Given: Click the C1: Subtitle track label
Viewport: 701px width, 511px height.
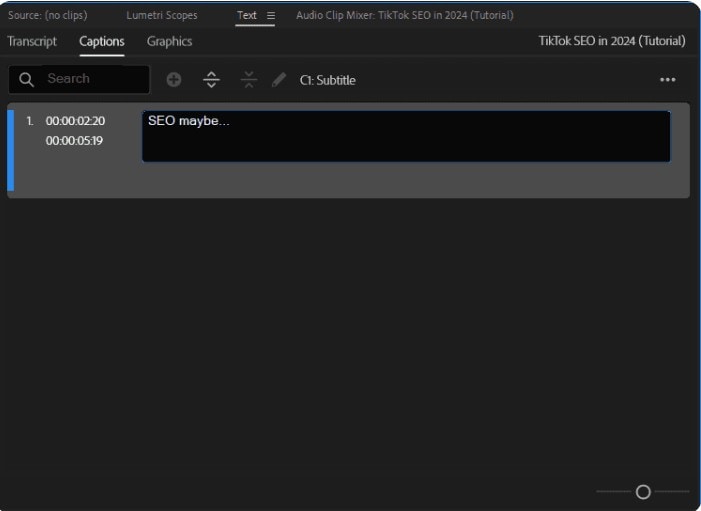Looking at the screenshot, I should point(328,80).
